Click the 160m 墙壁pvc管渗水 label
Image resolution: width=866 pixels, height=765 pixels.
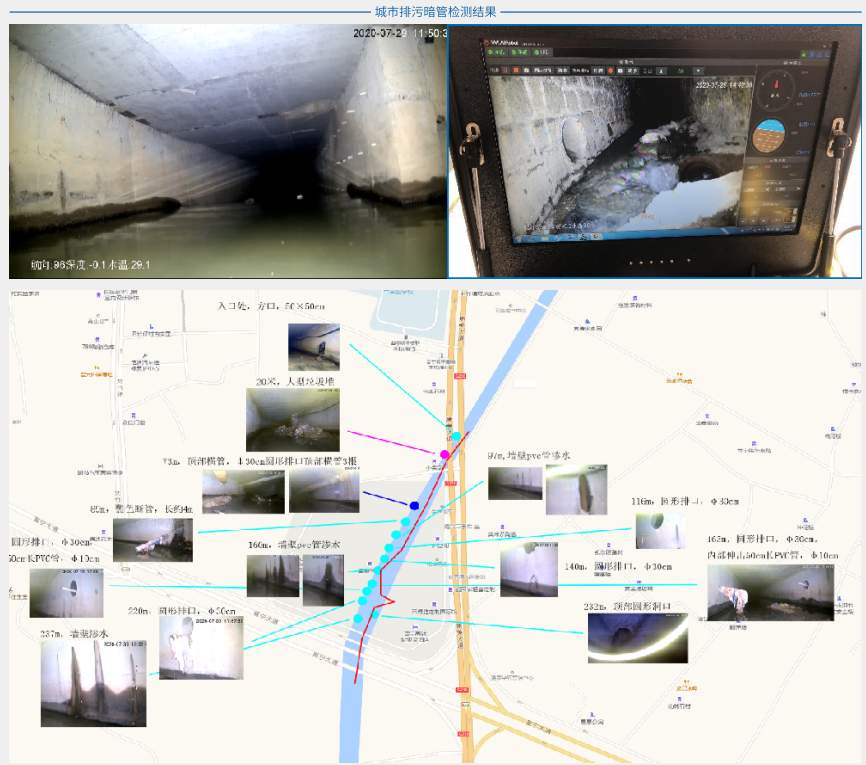(x=295, y=545)
